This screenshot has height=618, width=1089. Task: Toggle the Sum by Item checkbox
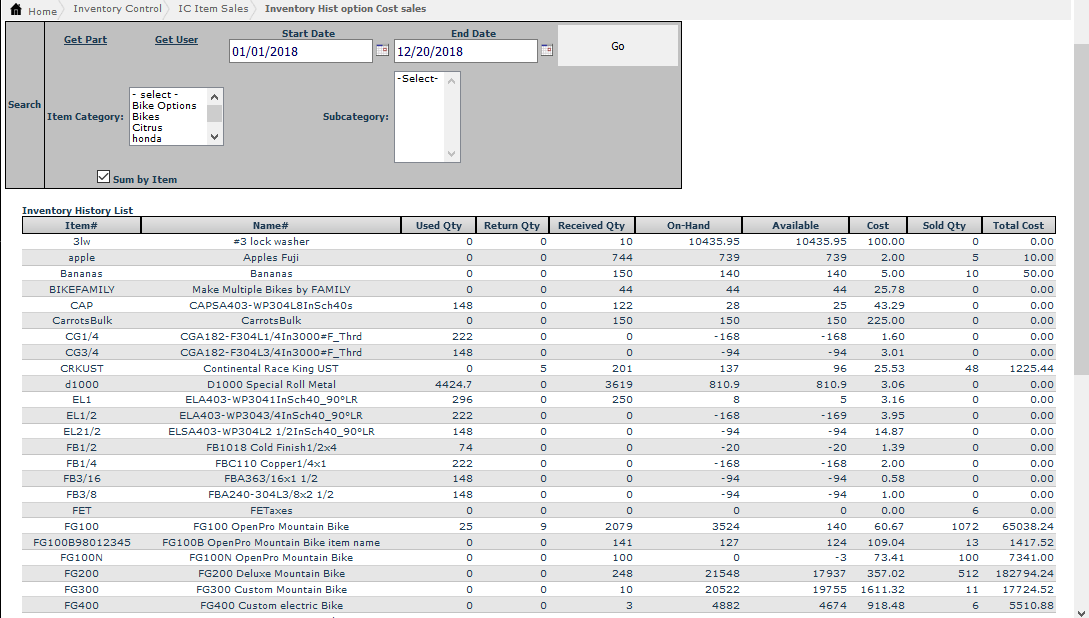click(103, 177)
